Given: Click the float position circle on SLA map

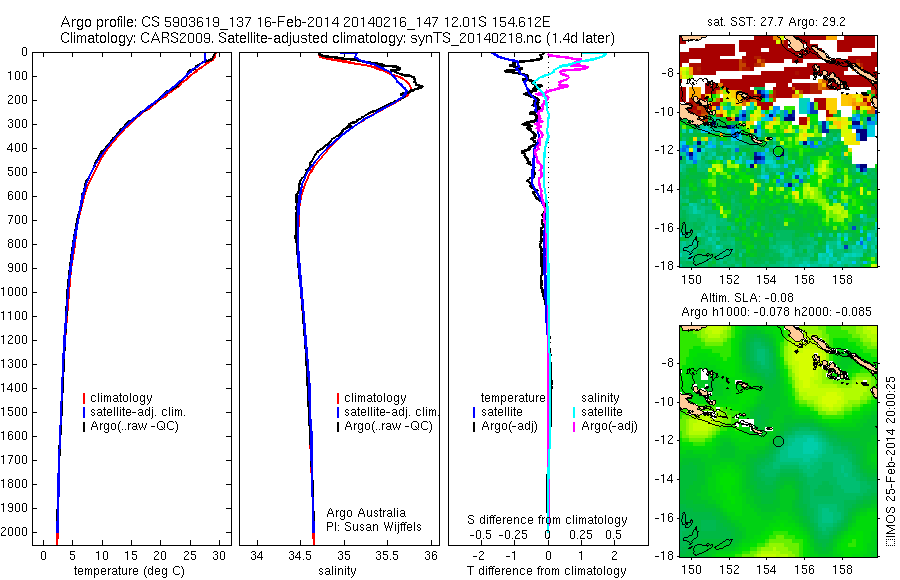Looking at the screenshot, I should (778, 442).
